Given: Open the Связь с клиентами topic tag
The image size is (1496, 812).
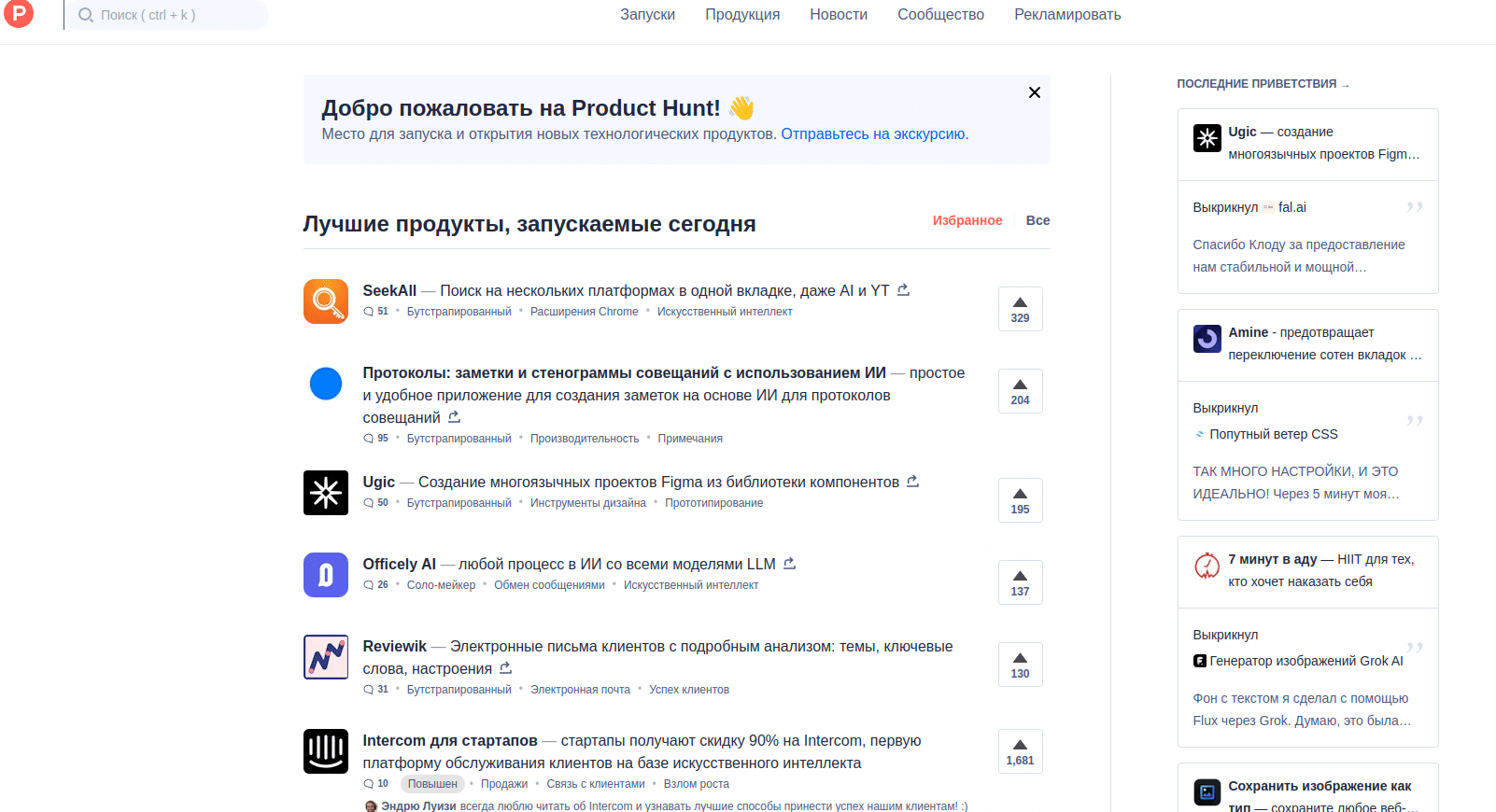Looking at the screenshot, I should 596,784.
